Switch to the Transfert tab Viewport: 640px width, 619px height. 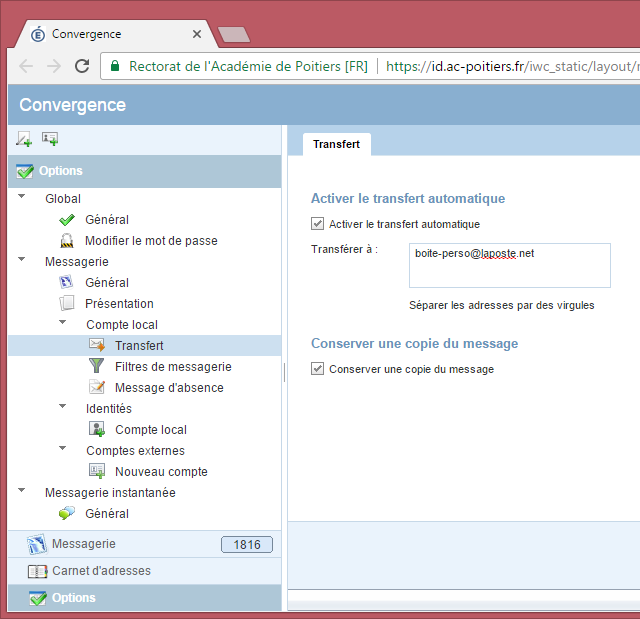(336, 144)
